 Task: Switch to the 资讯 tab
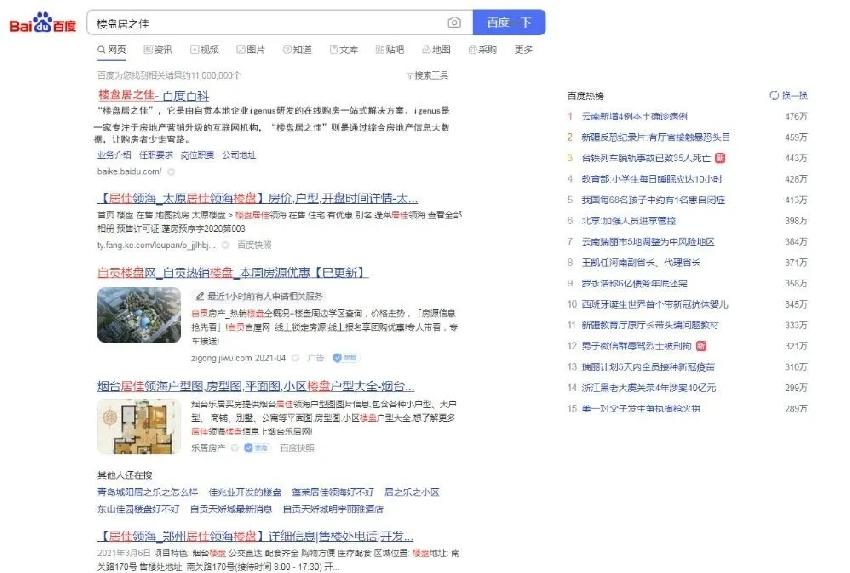coord(157,49)
